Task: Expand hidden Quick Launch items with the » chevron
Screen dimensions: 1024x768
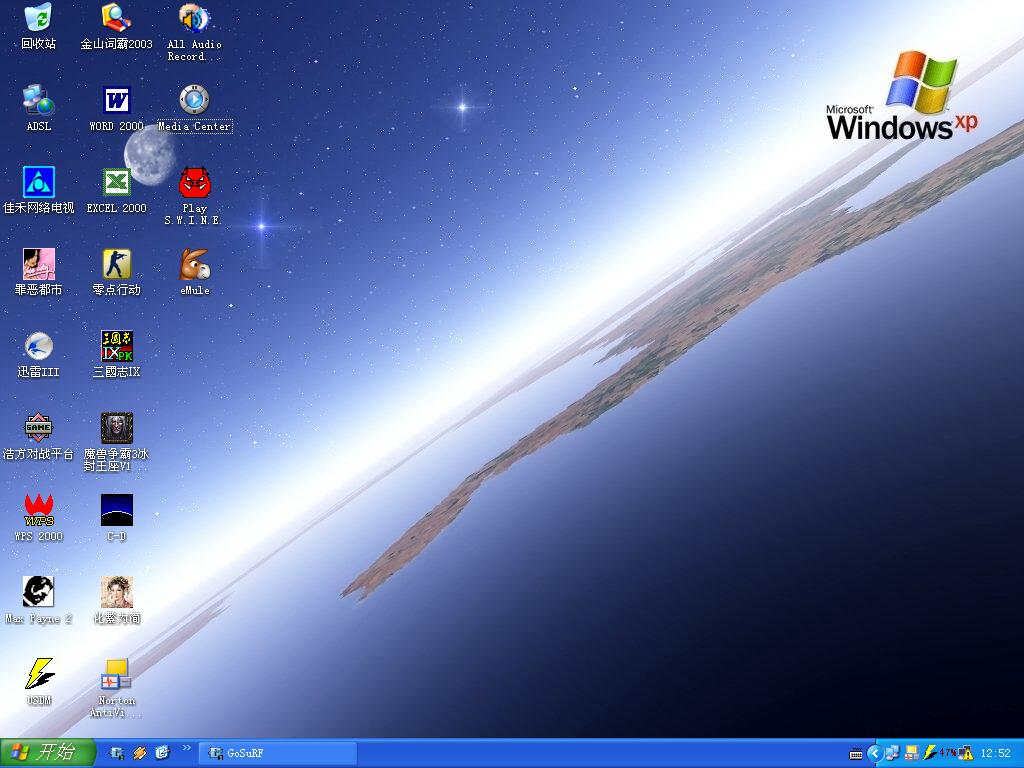Action: 187,748
